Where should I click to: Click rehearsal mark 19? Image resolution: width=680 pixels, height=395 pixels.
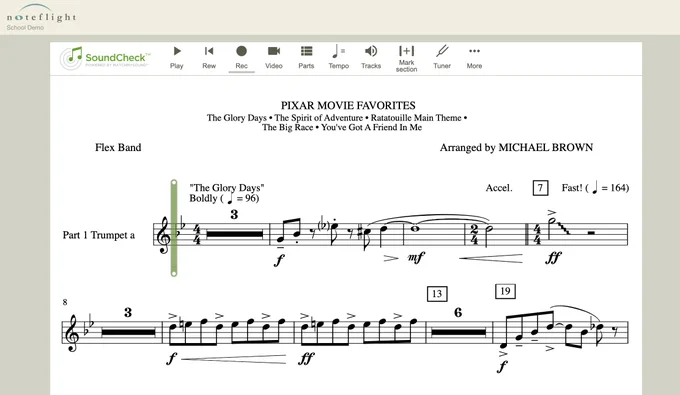tap(505, 291)
